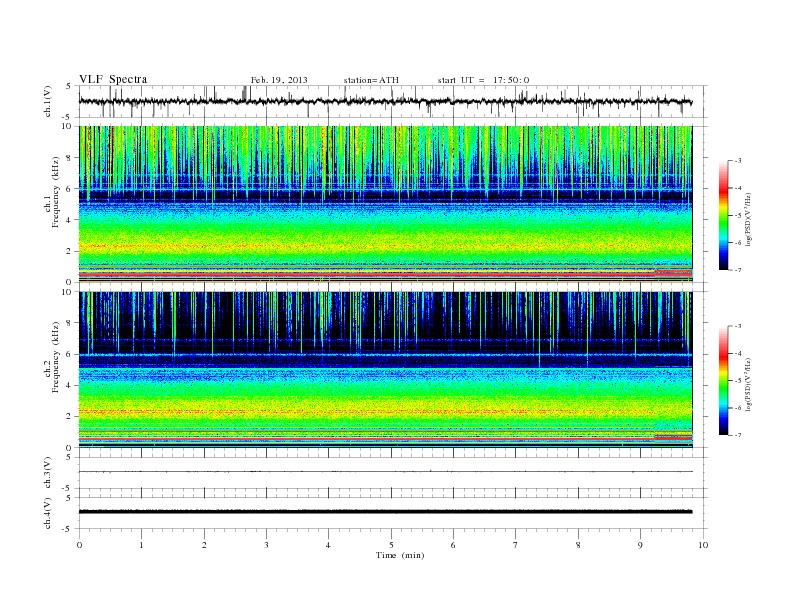Click time-axis tick label "7"

[x=516, y=545]
